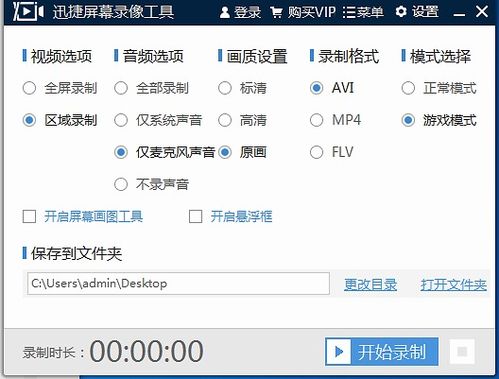This screenshot has height=379, width=499.
Task: Click the 迅捷屏幕录像工具 app logo icon
Action: click(x=28, y=12)
